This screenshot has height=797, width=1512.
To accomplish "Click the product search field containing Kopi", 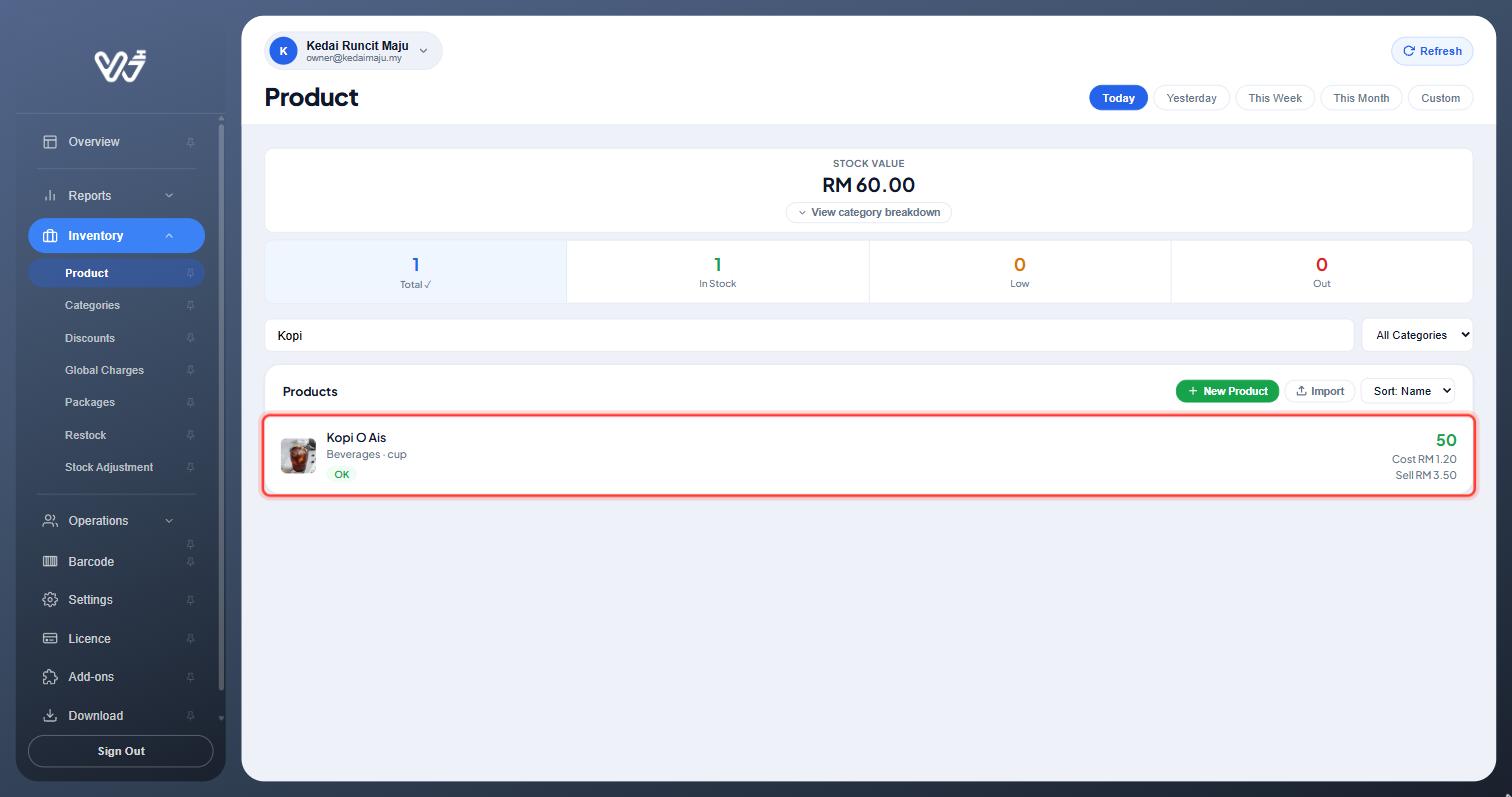I will tap(809, 335).
